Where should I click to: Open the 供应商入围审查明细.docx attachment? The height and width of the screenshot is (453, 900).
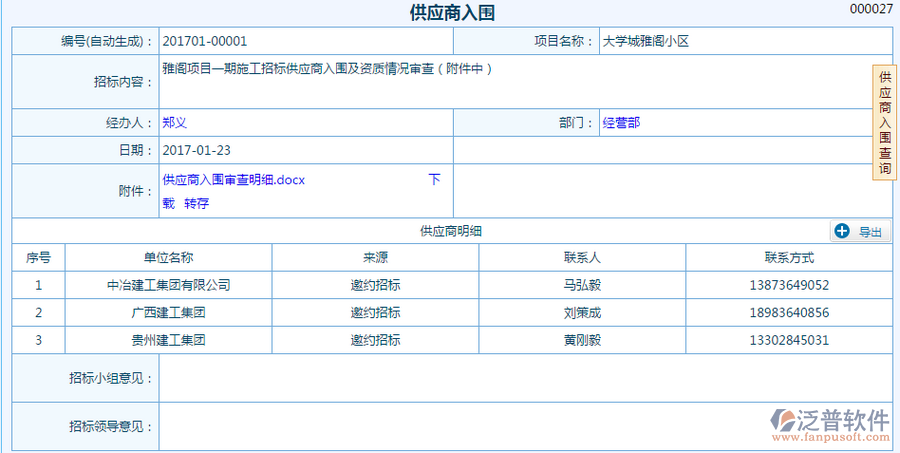coord(233,180)
